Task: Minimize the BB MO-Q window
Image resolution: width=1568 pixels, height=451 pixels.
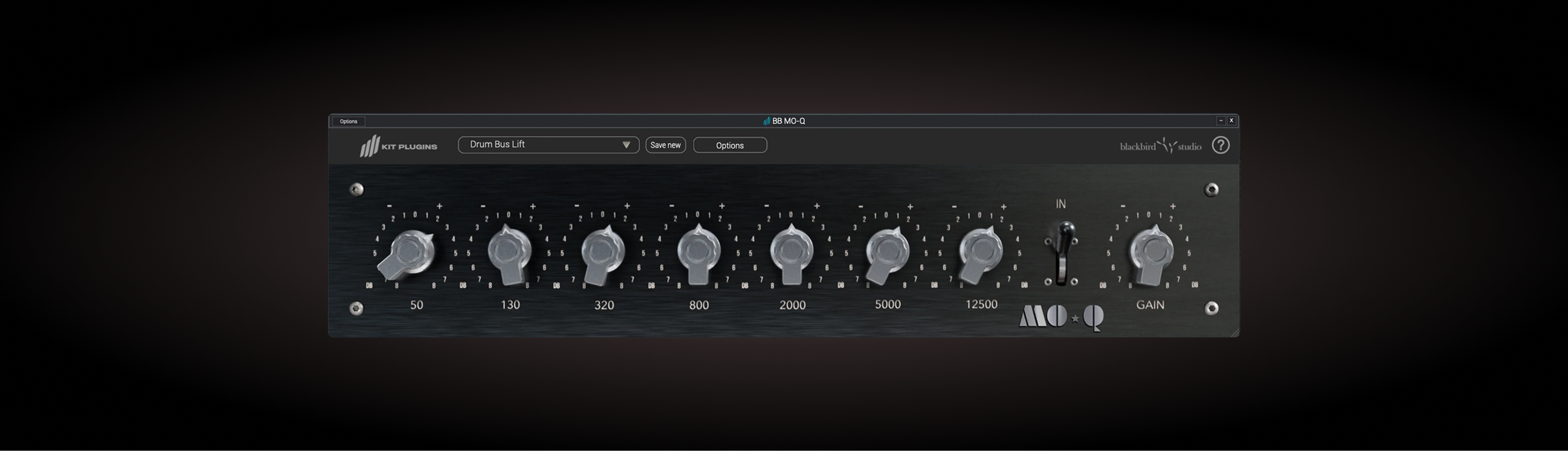Action: click(x=1221, y=120)
